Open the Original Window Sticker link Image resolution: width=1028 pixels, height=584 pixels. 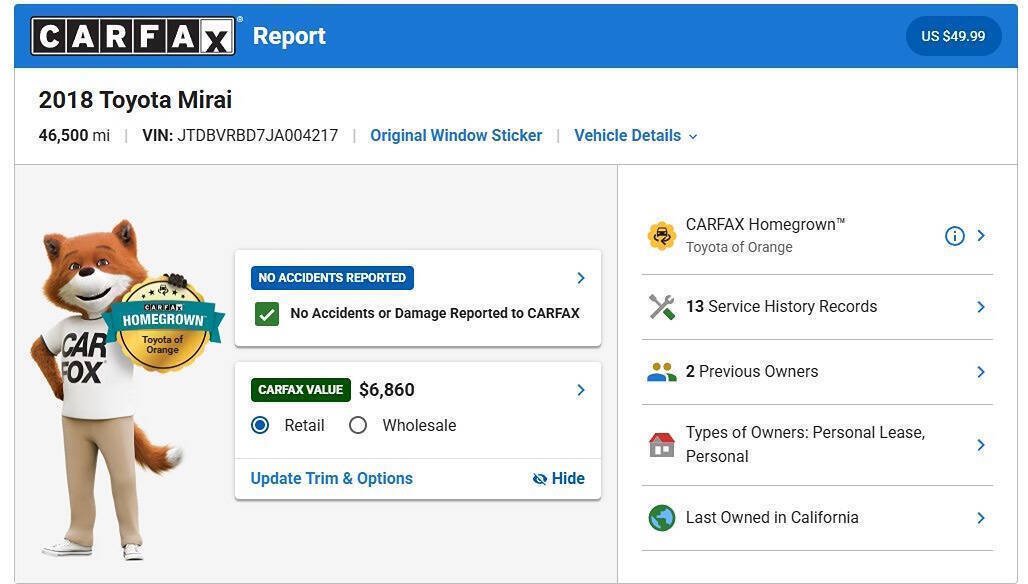tap(456, 136)
